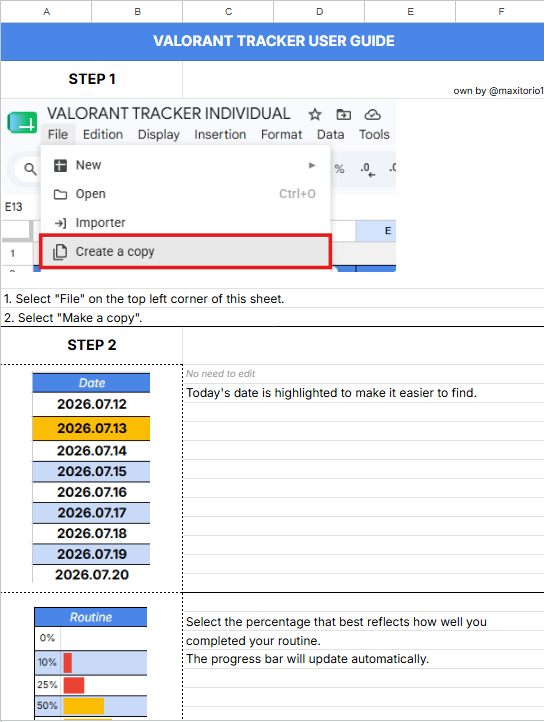Click the highlighted date 2026.07.13
The height and width of the screenshot is (722, 544).
[x=91, y=428]
